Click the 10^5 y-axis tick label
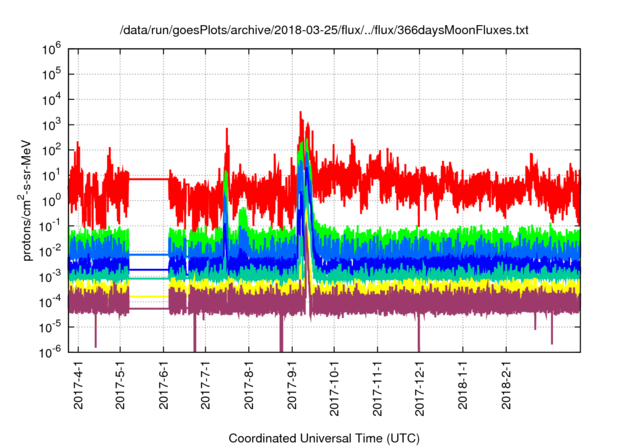Screen dimensions: 640x448 point(51,75)
